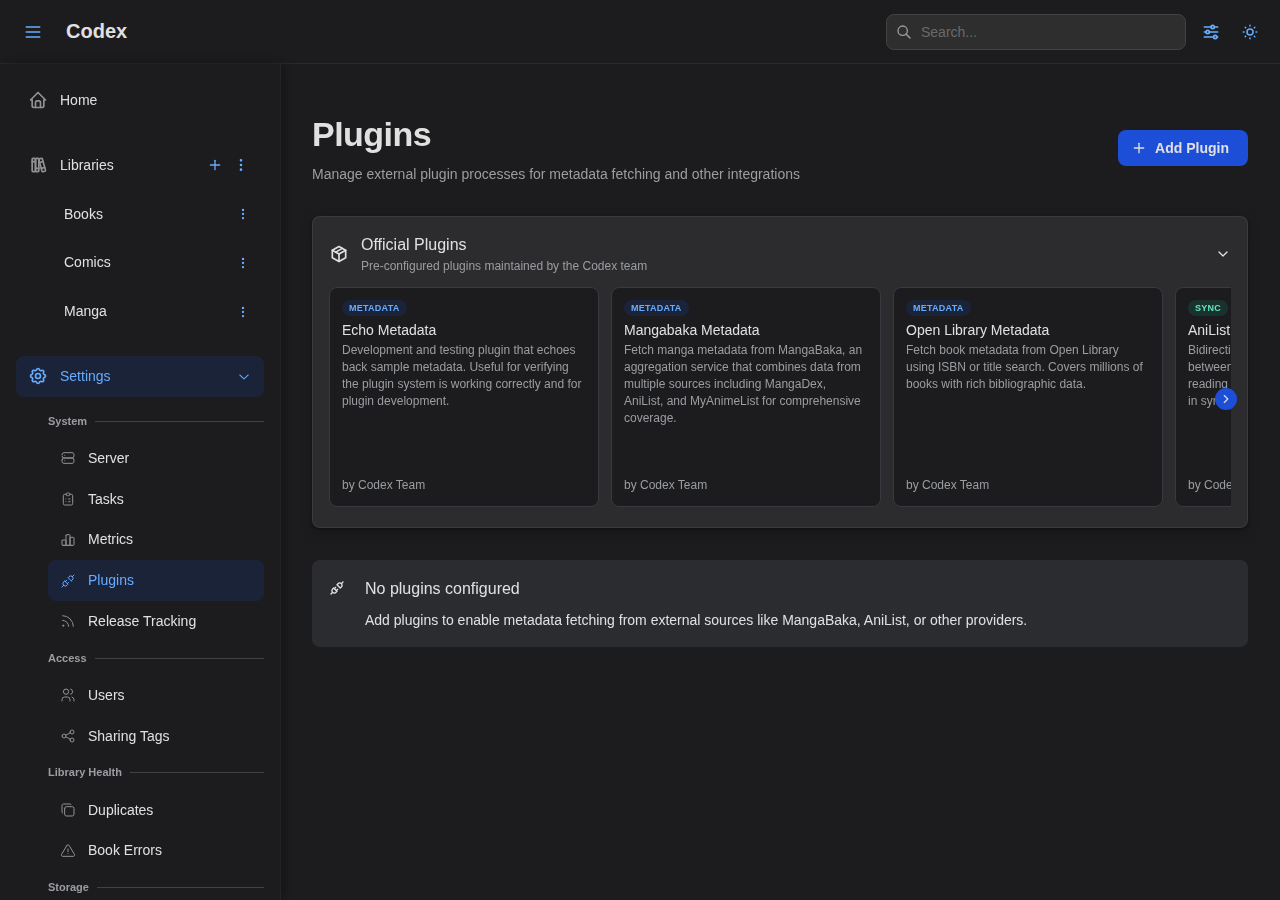Click the Book Errors warning icon
Image resolution: width=1280 pixels, height=900 pixels.
[x=68, y=850]
